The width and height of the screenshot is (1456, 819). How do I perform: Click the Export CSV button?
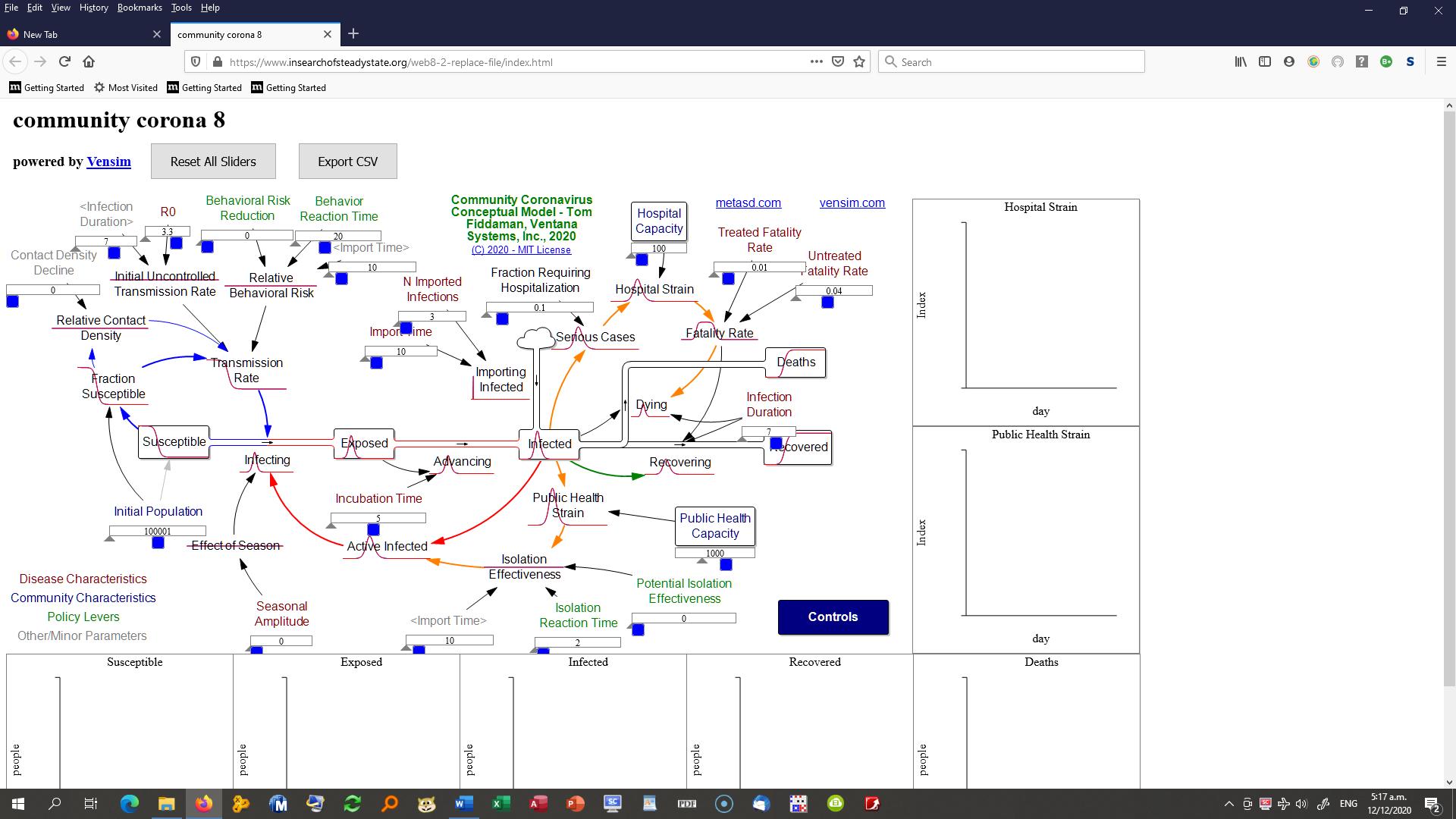(347, 161)
